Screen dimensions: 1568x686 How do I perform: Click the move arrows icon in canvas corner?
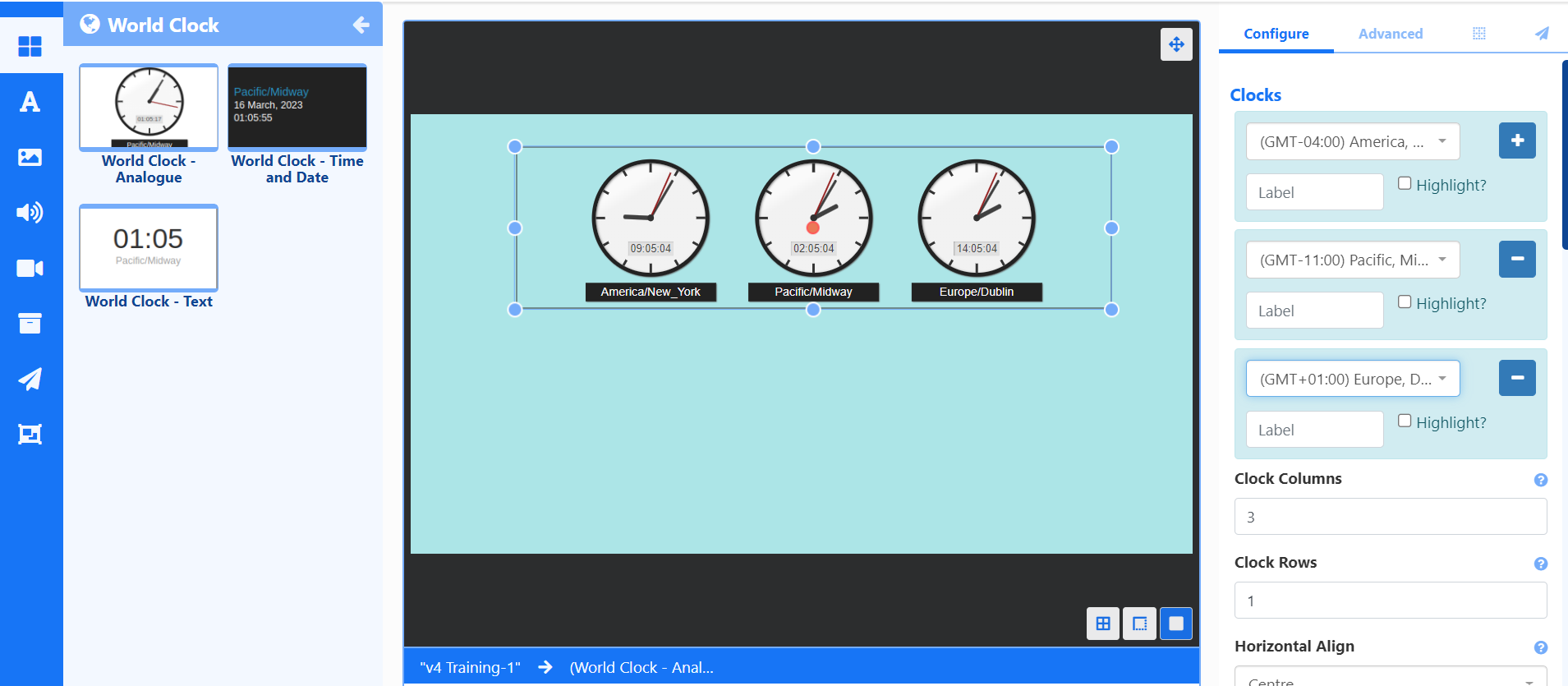[1176, 44]
